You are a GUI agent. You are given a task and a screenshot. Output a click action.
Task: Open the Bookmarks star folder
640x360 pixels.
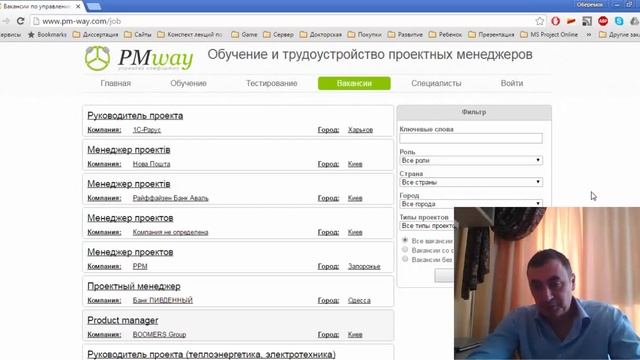coord(47,35)
